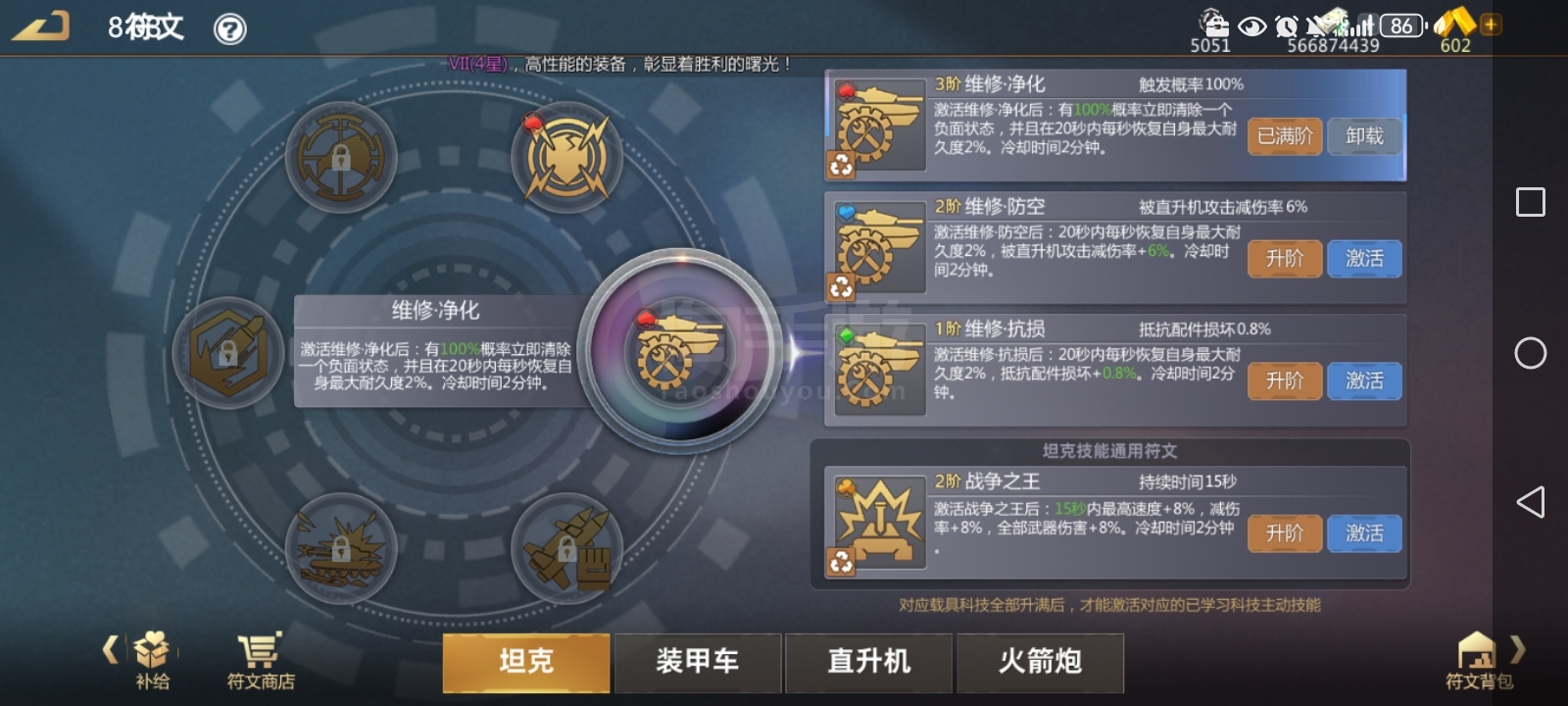
Task: Select the locked crosshair rune slot
Action: tap(341, 158)
